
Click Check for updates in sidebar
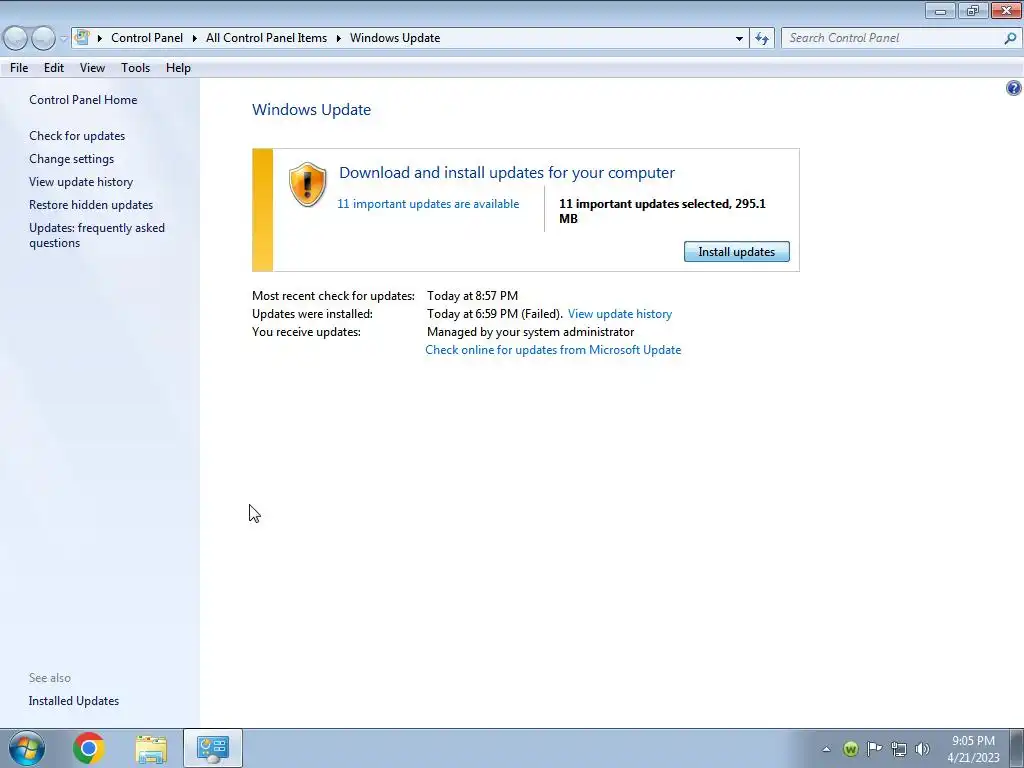[77, 136]
